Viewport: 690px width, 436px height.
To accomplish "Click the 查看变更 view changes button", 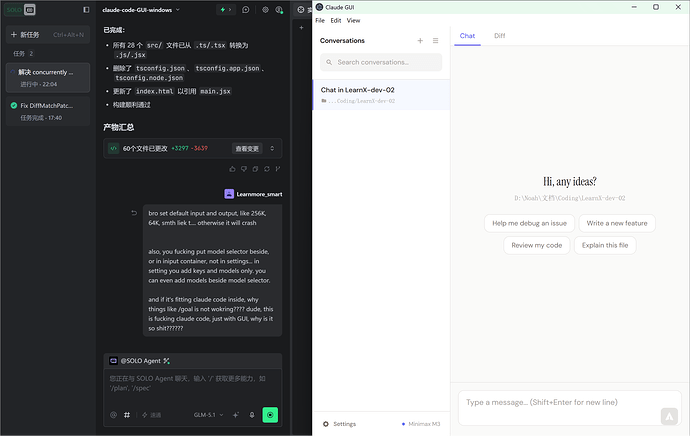I will pos(247,149).
